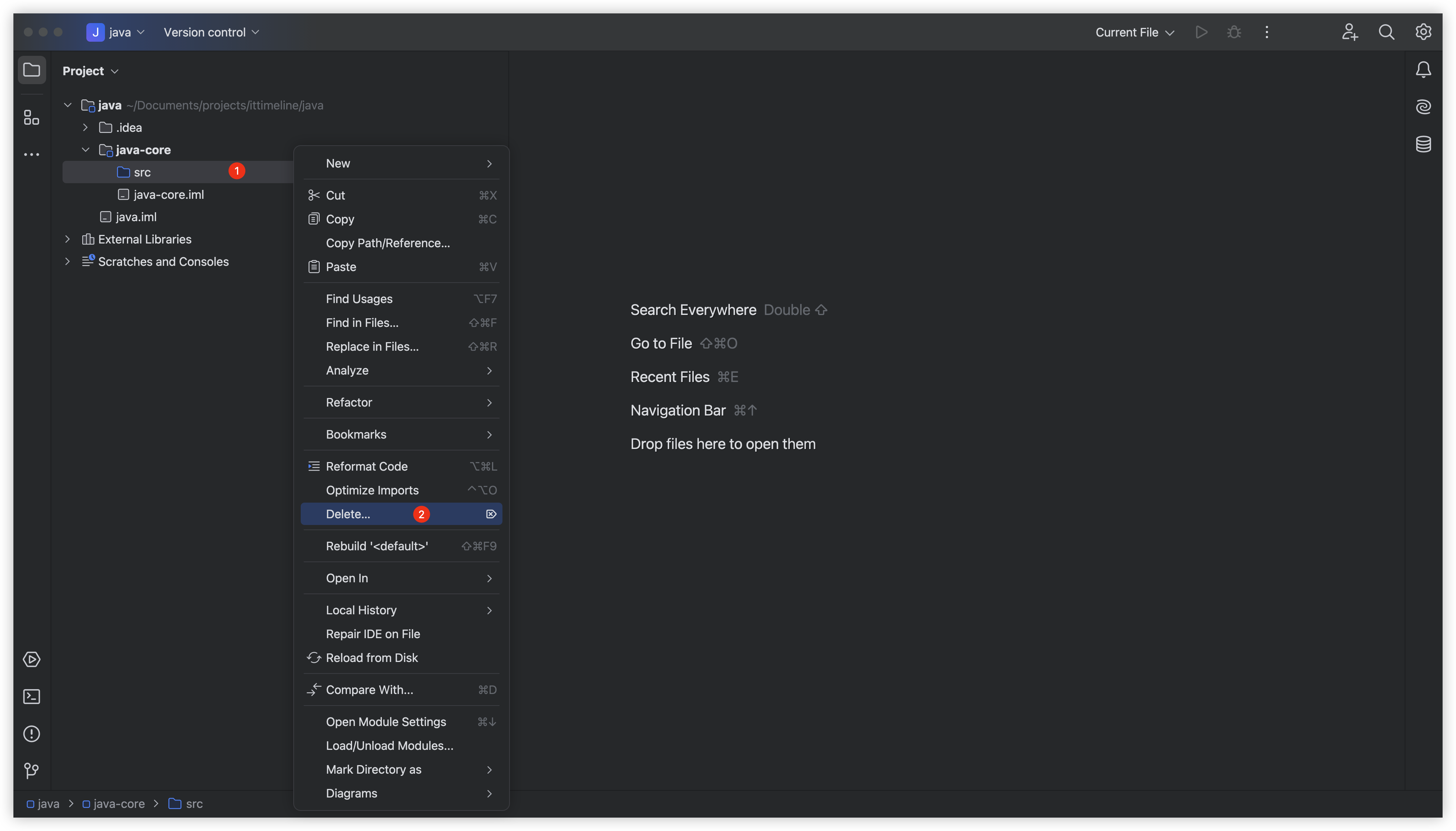The height and width of the screenshot is (831, 1456).
Task: Expand the External Libraries node
Action: coord(67,239)
